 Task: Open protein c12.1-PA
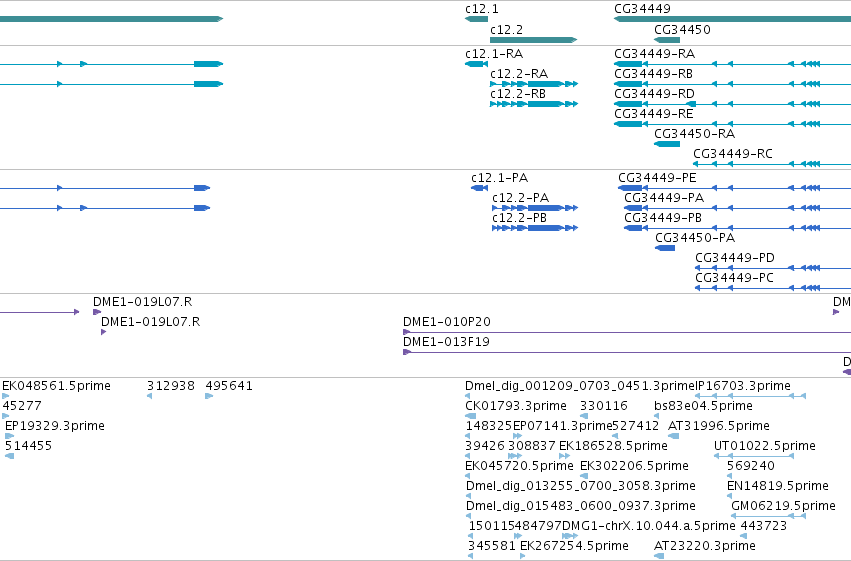pyautogui.click(x=499, y=178)
